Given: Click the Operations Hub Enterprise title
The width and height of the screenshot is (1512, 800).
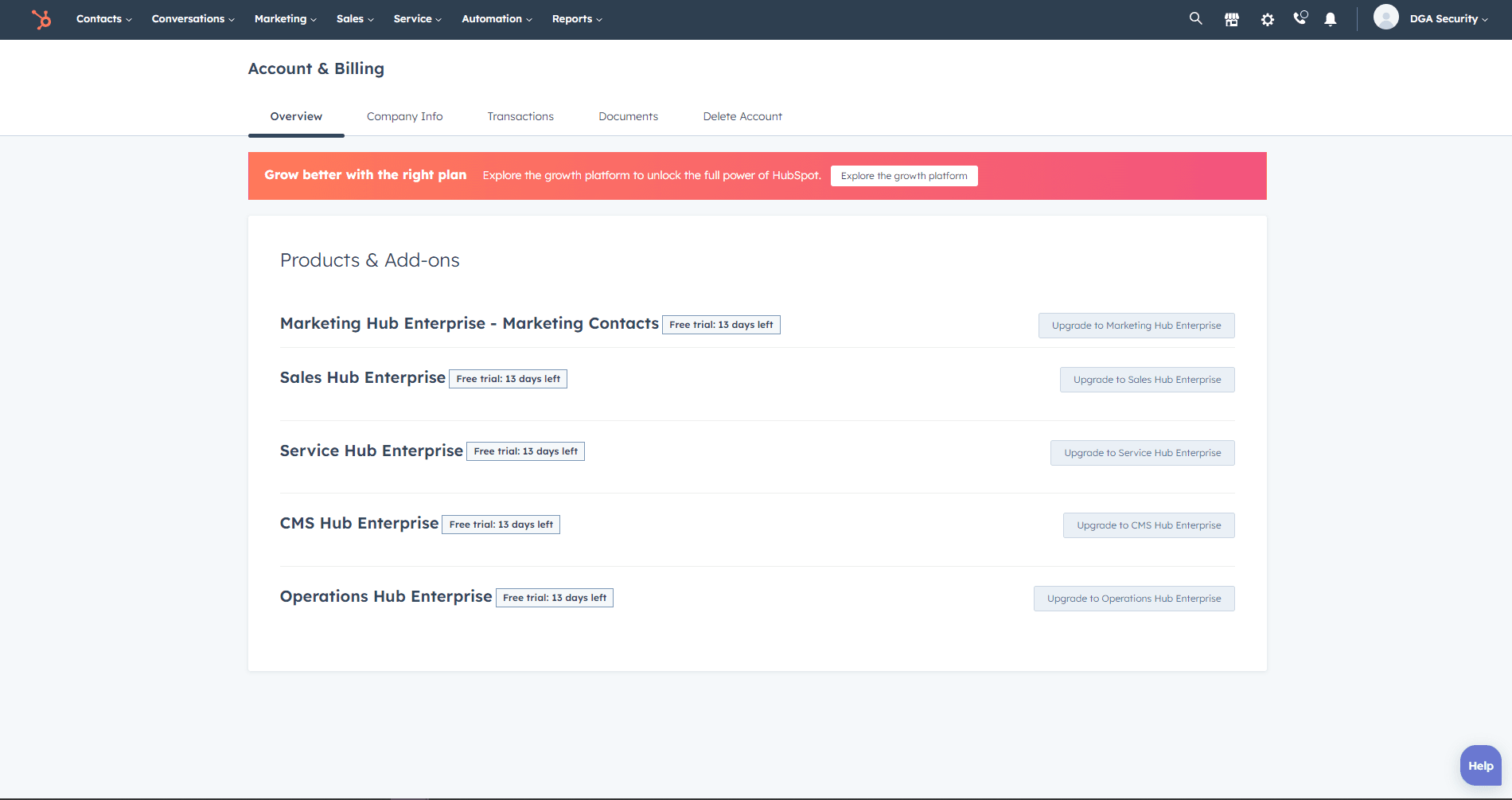Looking at the screenshot, I should click(386, 596).
